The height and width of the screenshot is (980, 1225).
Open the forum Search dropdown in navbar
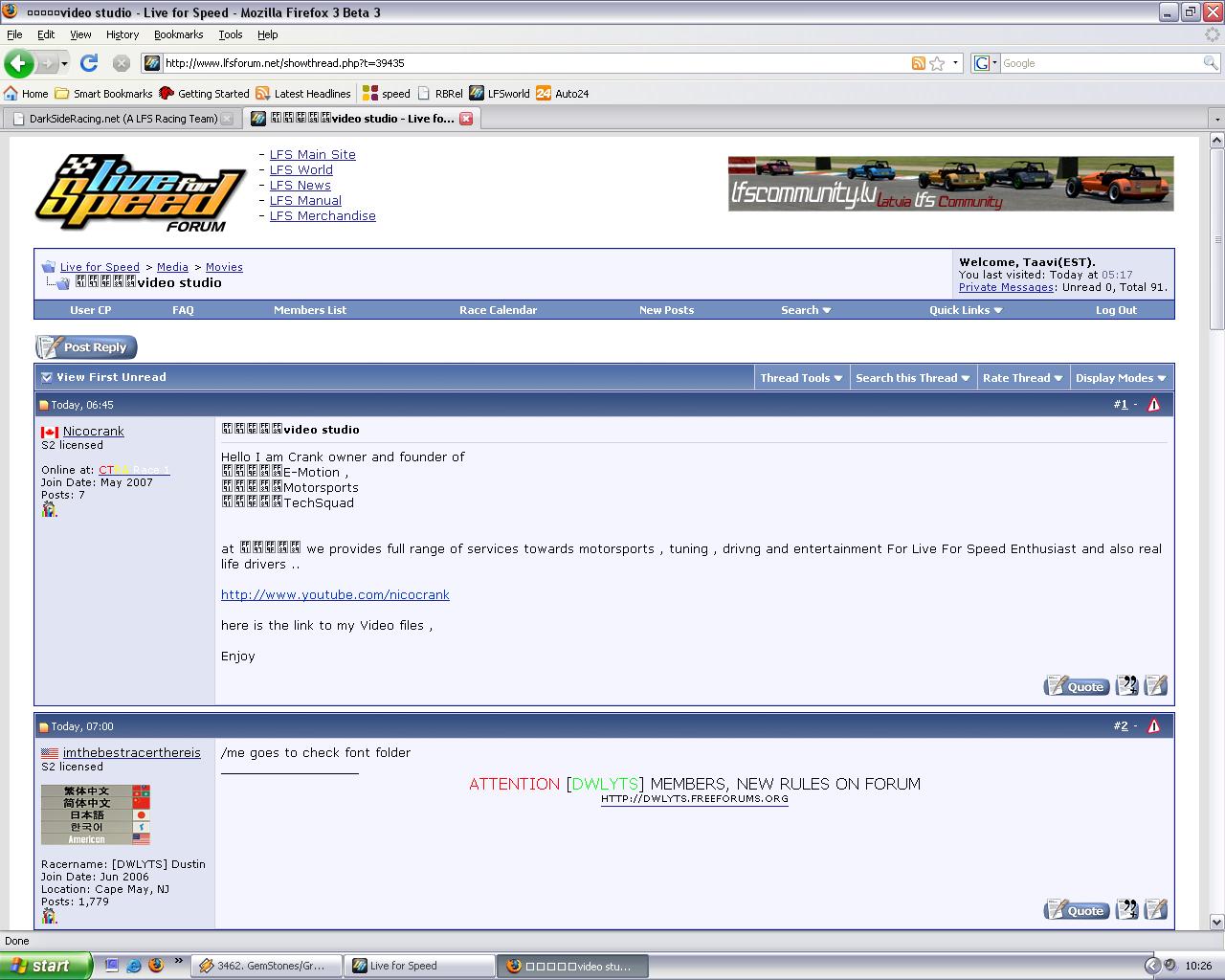(x=806, y=310)
